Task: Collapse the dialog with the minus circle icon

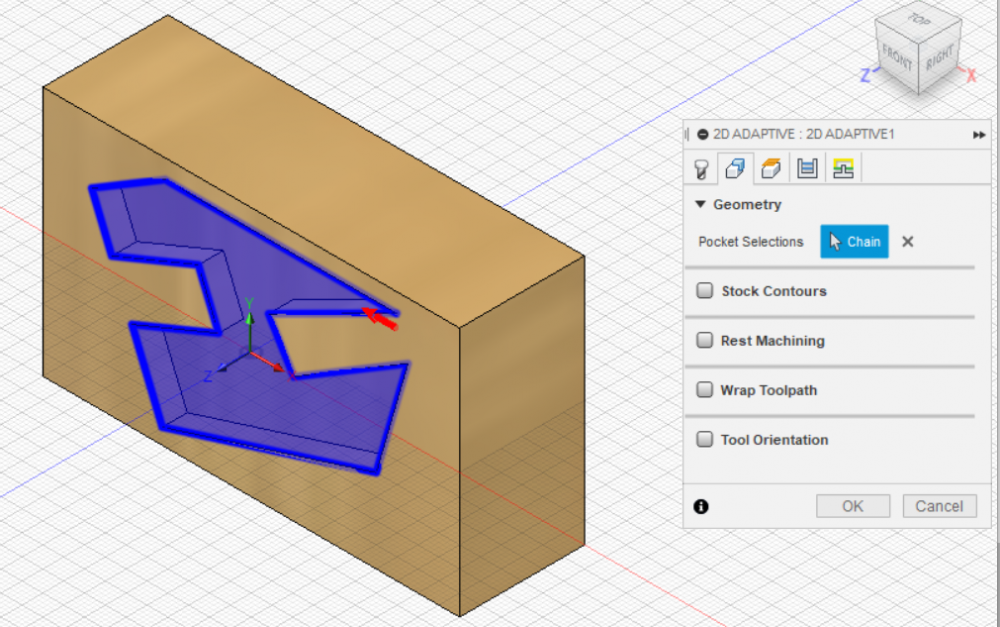Action: pyautogui.click(x=703, y=135)
